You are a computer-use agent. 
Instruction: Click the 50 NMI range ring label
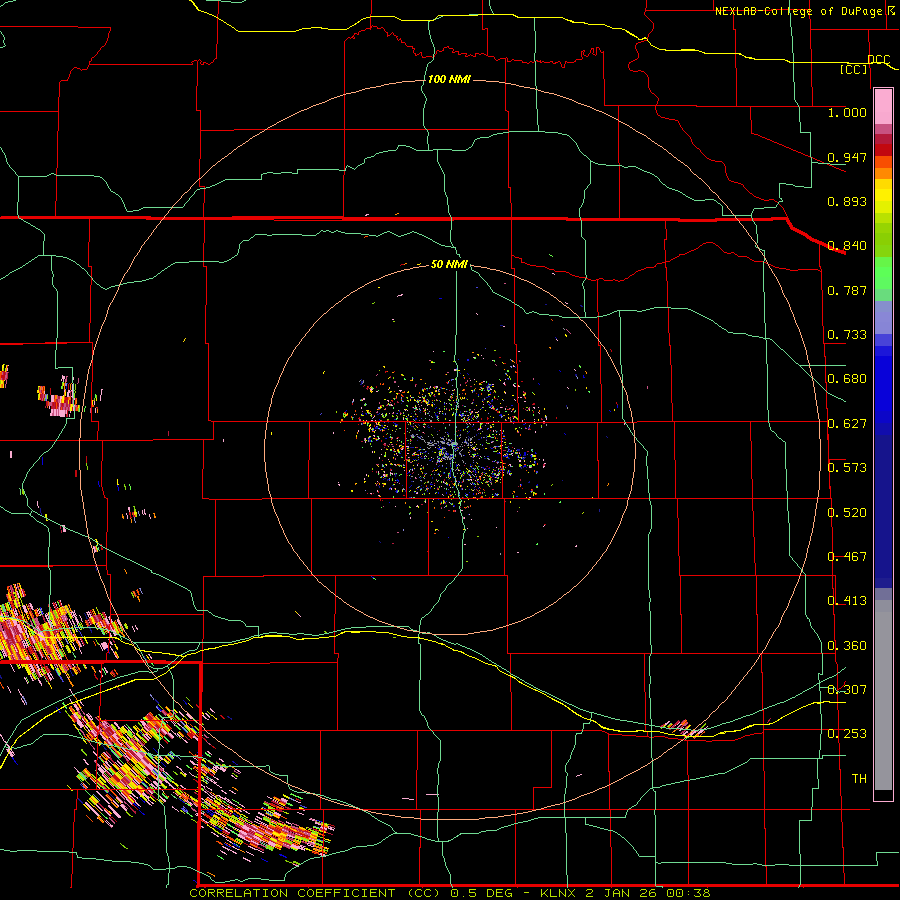point(449,264)
